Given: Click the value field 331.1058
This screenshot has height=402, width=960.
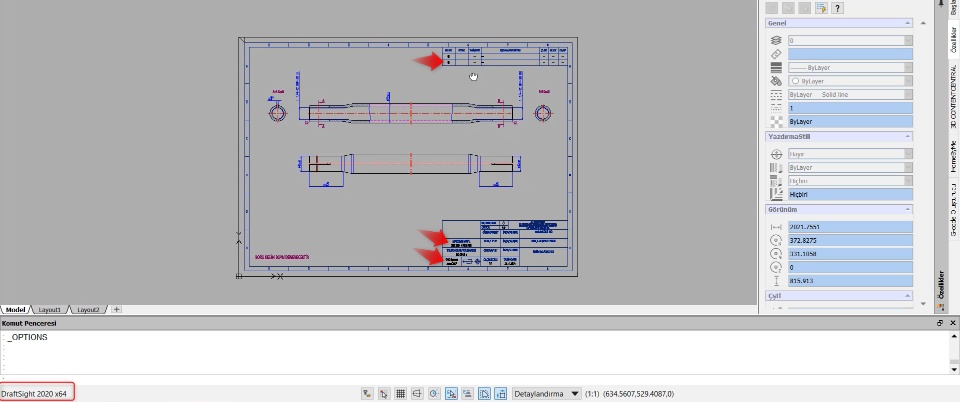Looking at the screenshot, I should (850, 254).
